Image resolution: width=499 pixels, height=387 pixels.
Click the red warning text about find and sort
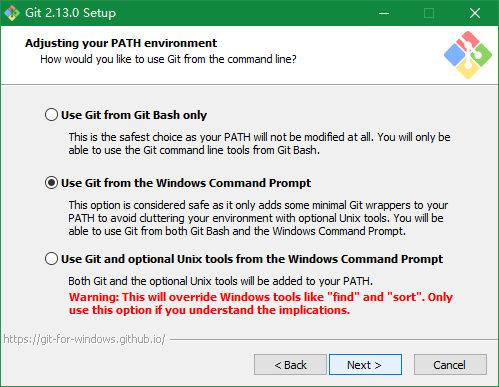[x=261, y=303]
